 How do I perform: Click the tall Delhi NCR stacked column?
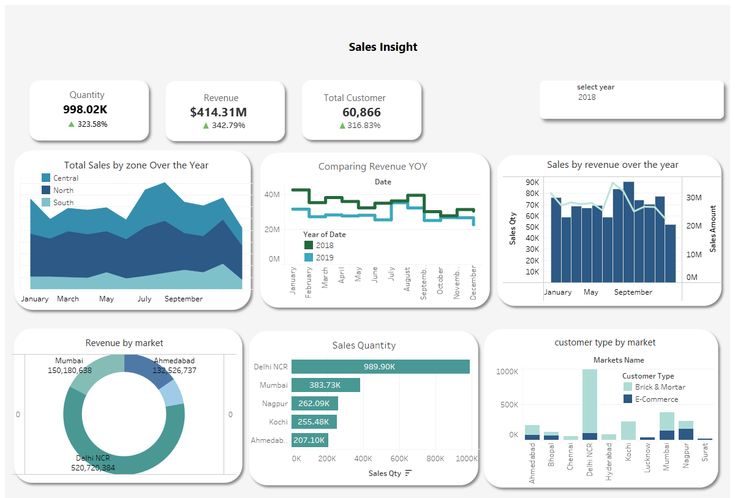(x=590, y=404)
